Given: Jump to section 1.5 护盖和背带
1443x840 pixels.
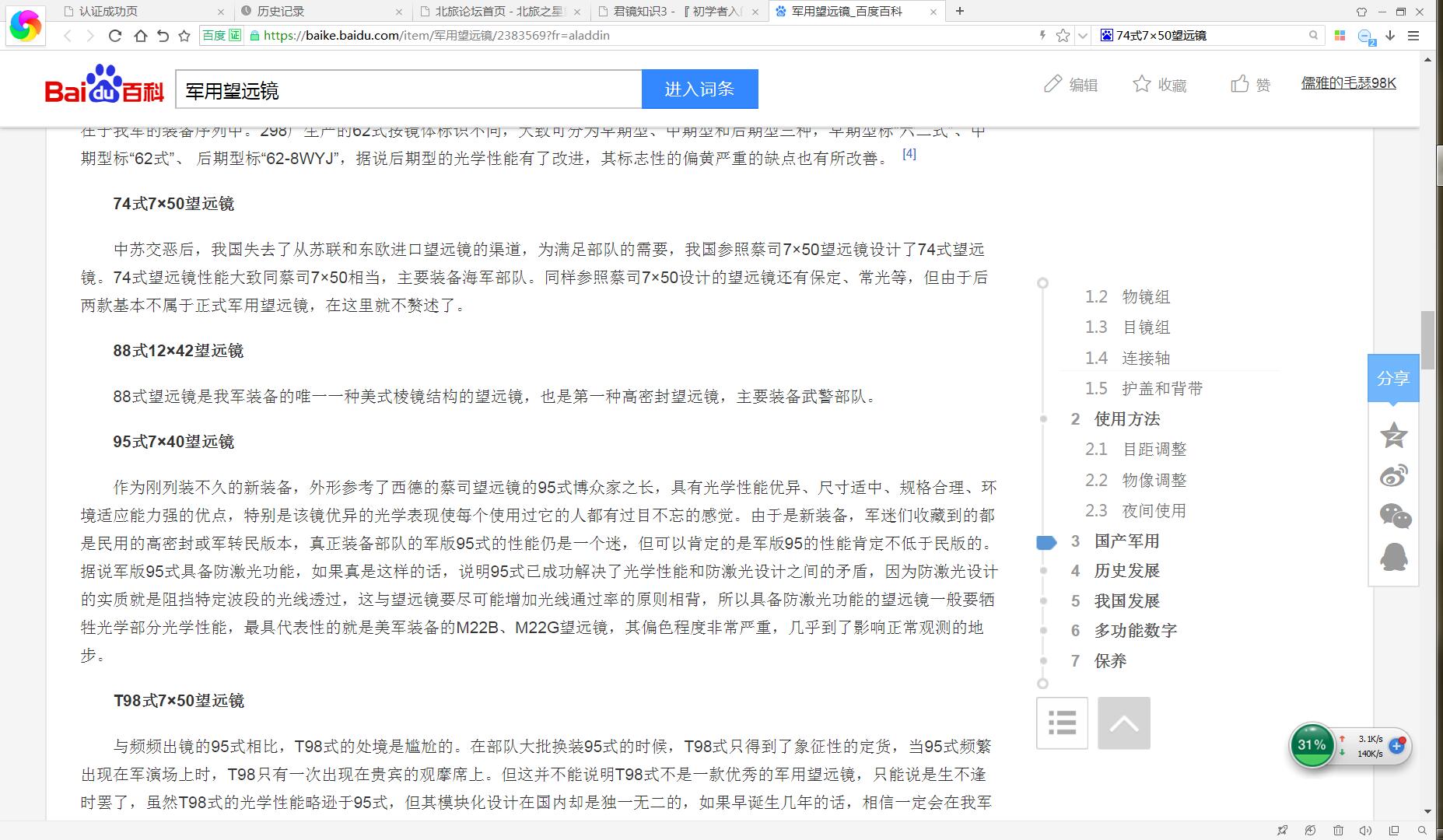Looking at the screenshot, I should pos(1144,388).
